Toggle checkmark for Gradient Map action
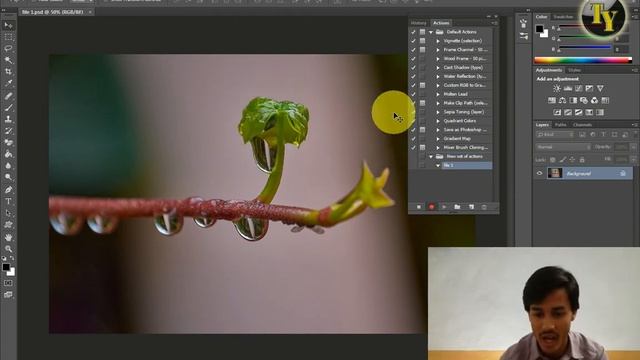Viewport: 640px width, 360px height. tap(413, 139)
